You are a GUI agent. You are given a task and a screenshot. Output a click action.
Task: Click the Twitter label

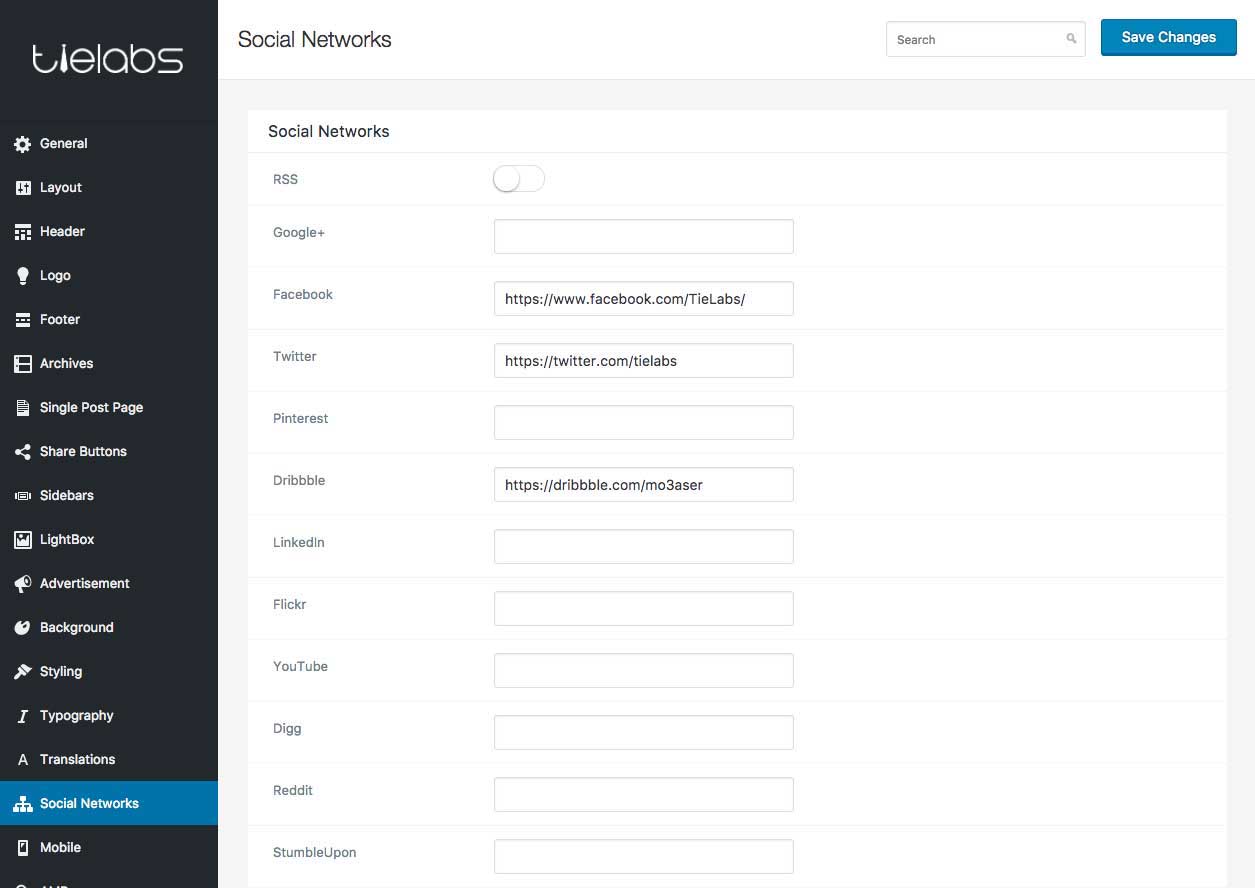click(295, 357)
